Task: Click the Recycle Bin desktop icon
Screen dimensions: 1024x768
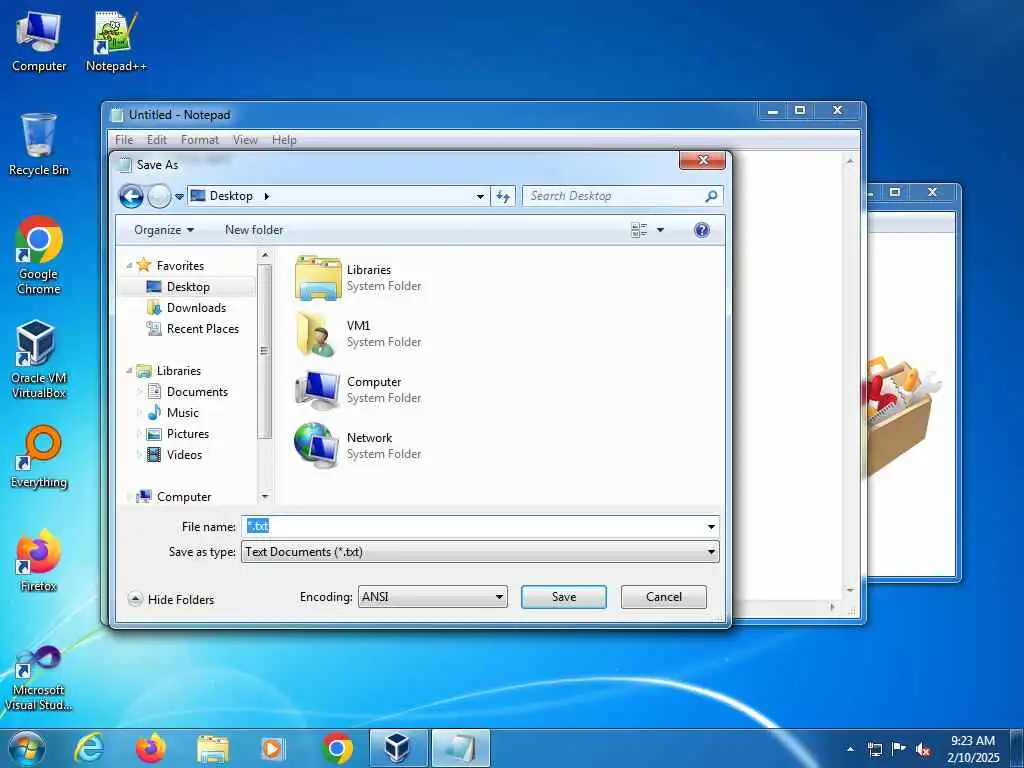Action: click(x=39, y=145)
